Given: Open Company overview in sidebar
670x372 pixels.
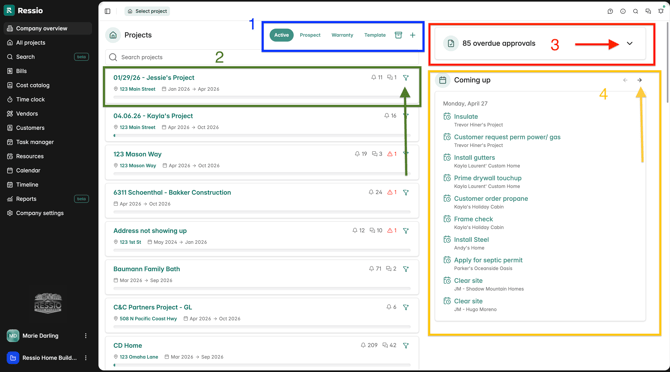Looking at the screenshot, I should coord(48,29).
